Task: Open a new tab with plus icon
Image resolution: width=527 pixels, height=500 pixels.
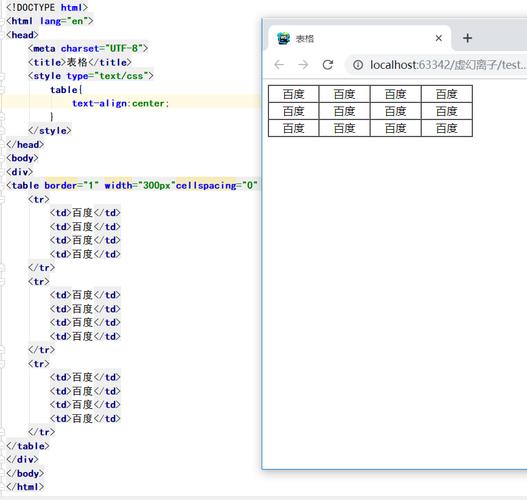Action: pos(467,38)
